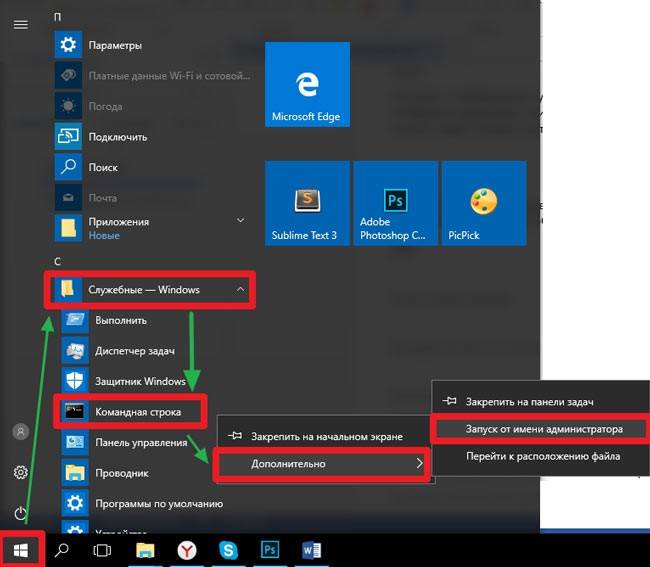The image size is (650, 567).
Task: Select Командная строка command prompt
Action: tap(130, 412)
